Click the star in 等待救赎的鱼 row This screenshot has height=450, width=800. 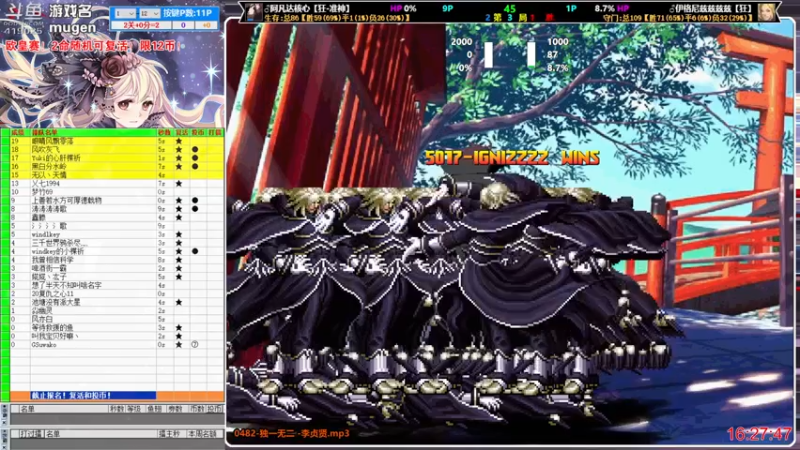click(179, 328)
